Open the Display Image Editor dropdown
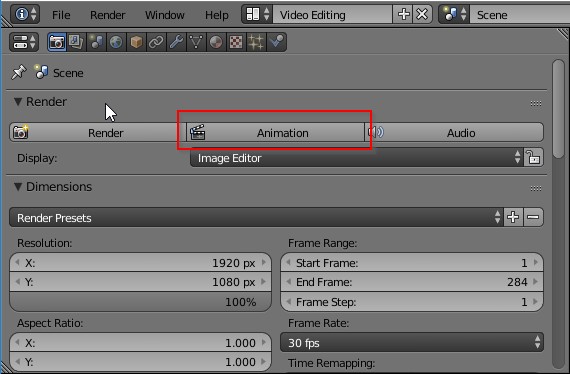 coord(357,158)
